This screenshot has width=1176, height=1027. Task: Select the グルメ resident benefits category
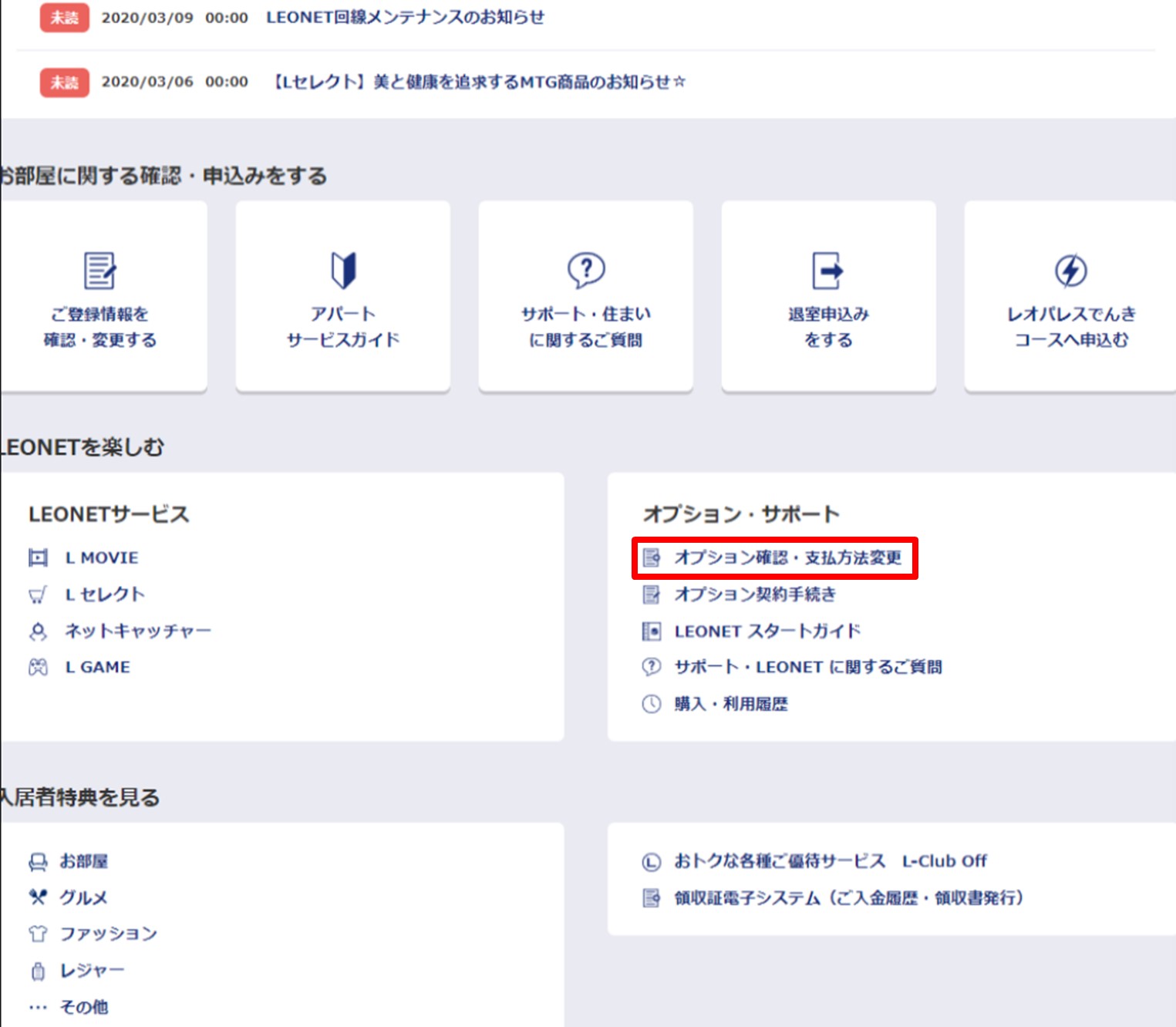point(83,897)
